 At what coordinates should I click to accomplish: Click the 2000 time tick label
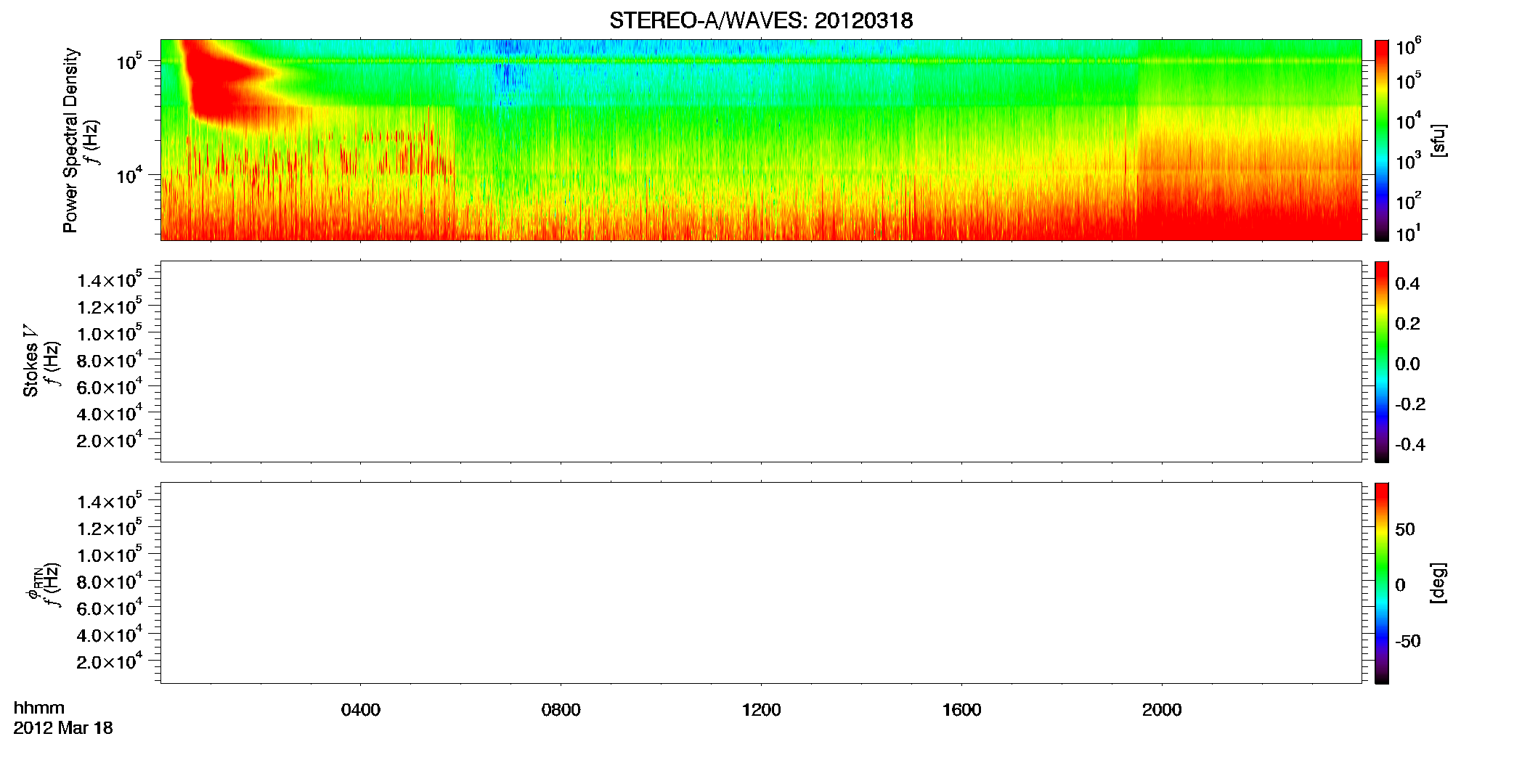[1162, 710]
